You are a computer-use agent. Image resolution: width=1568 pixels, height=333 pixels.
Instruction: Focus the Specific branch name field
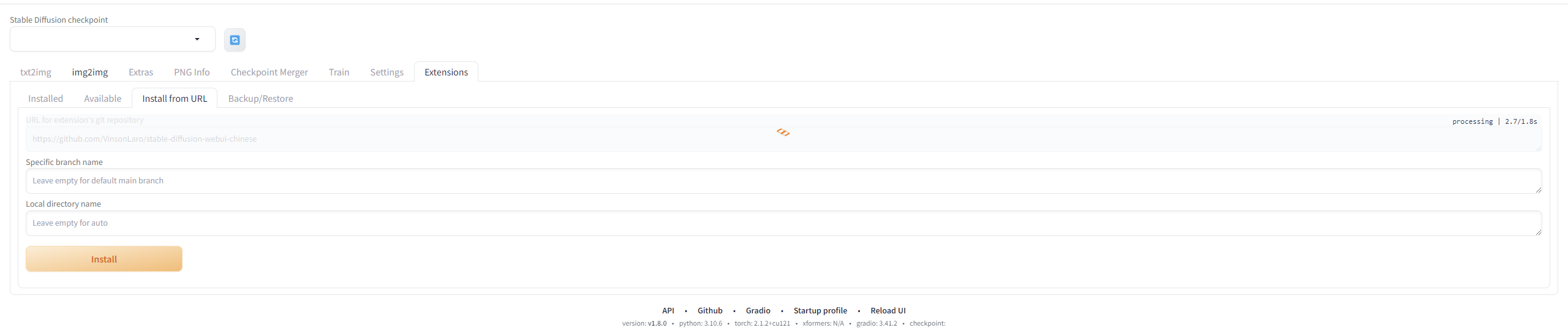pos(783,181)
